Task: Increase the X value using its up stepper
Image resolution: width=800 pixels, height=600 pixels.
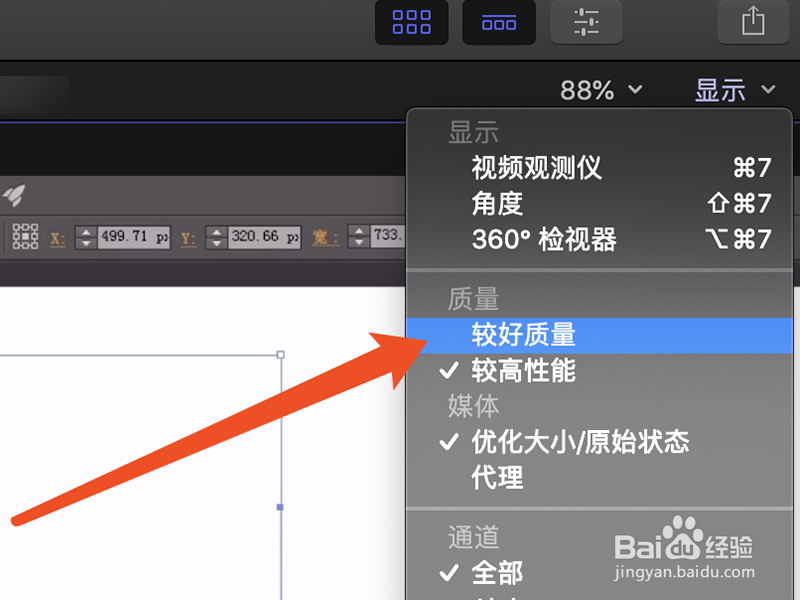Action: pyautogui.click(x=87, y=233)
